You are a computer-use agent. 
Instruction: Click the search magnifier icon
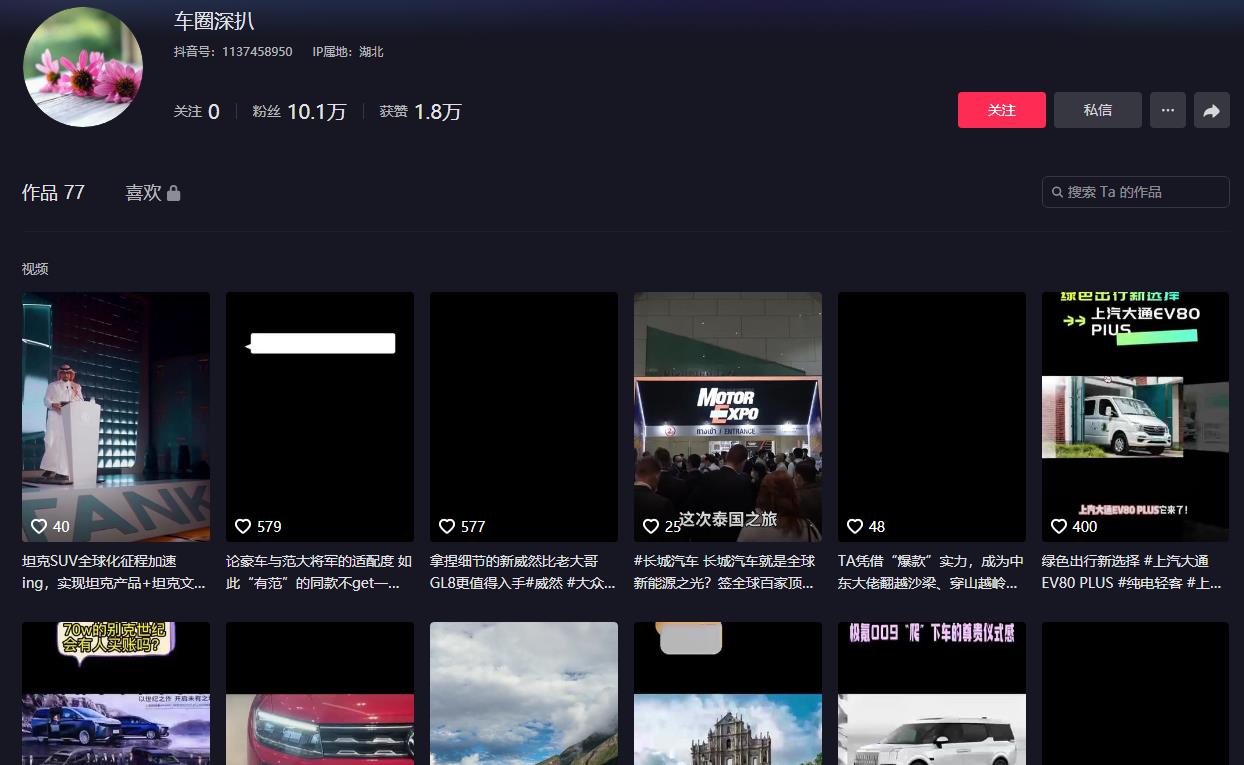[1057, 192]
